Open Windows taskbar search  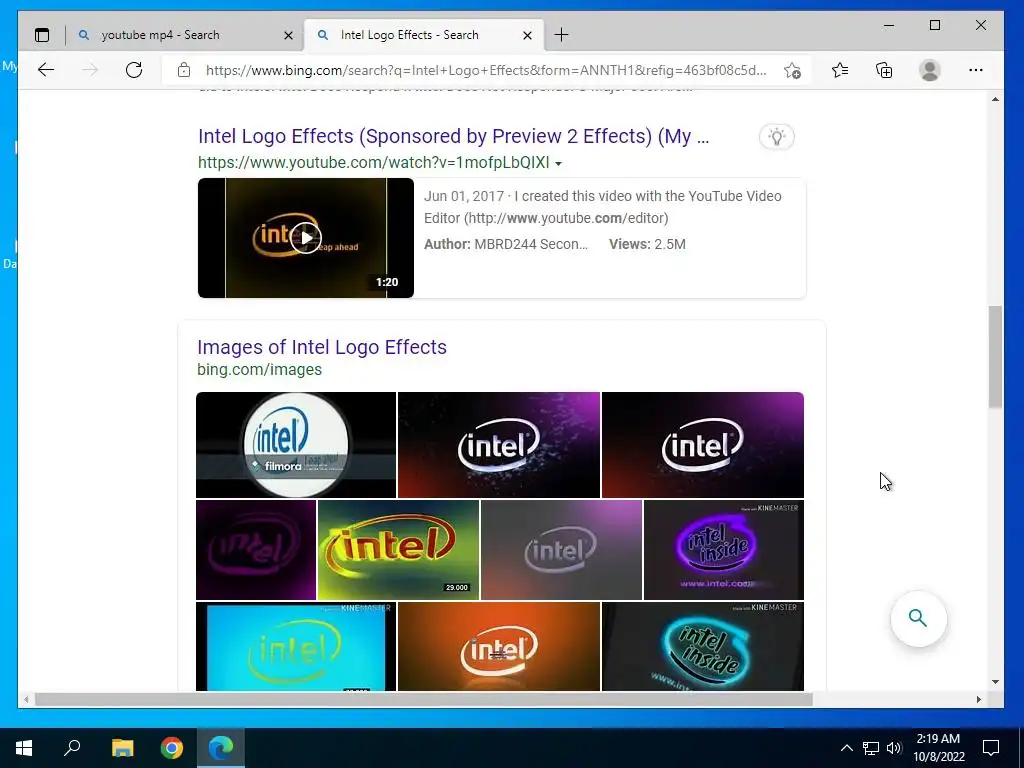pyautogui.click(x=72, y=748)
